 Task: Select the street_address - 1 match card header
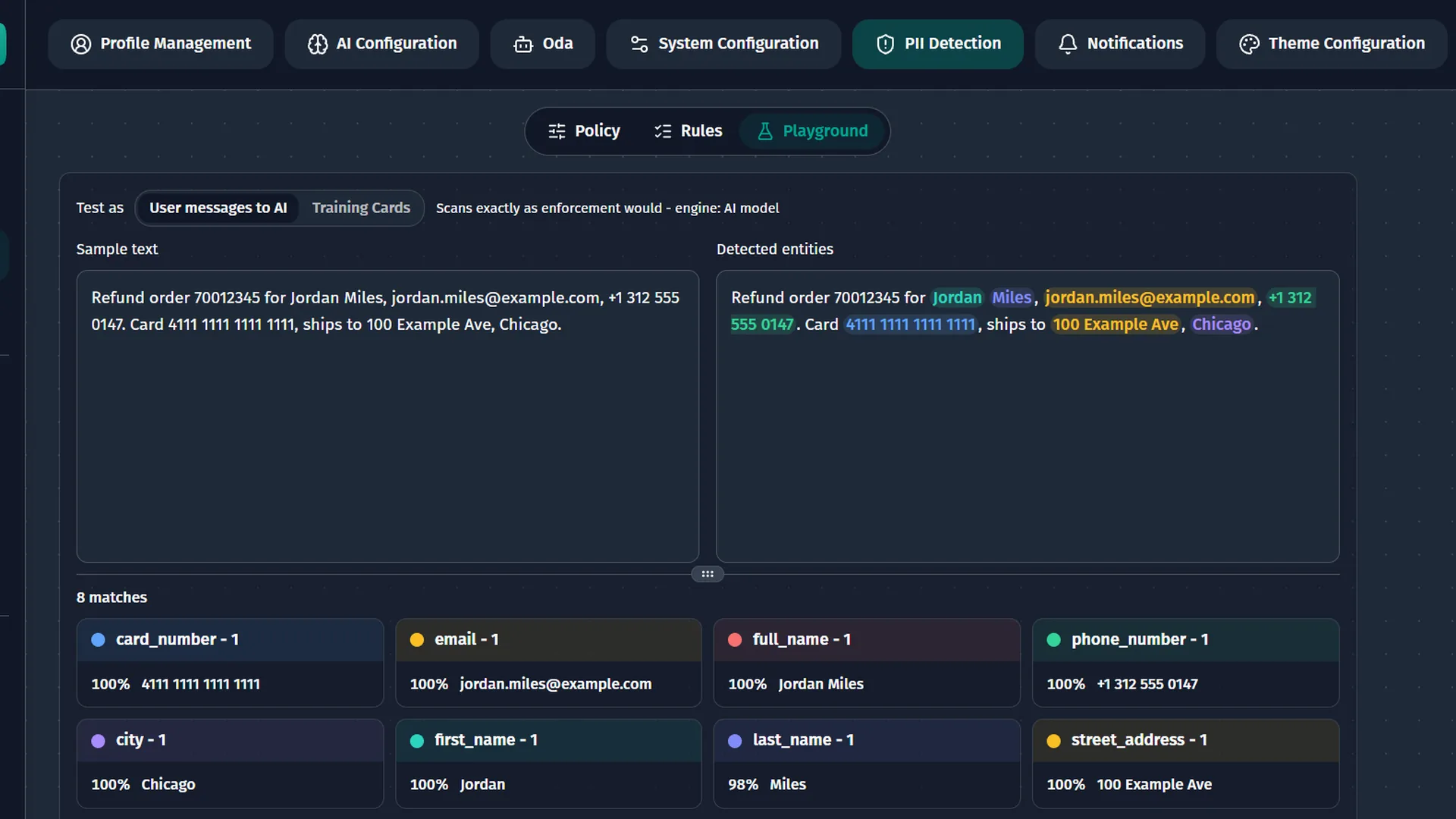coord(1185,740)
